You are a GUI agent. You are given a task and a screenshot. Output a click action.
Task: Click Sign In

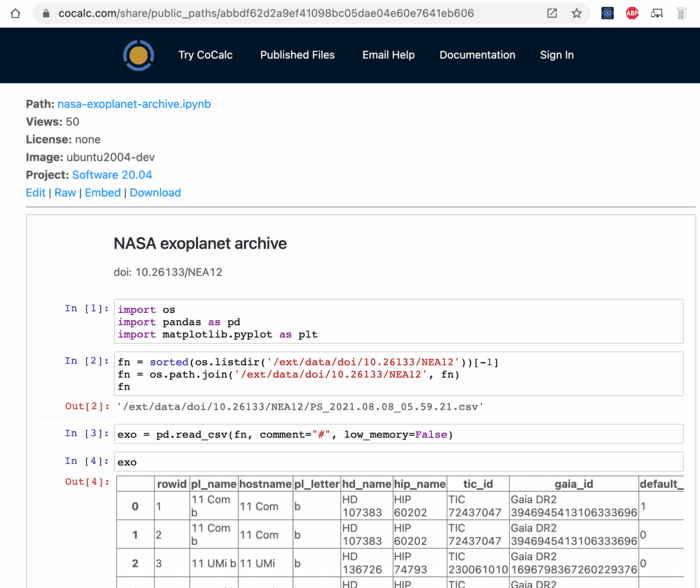(557, 55)
